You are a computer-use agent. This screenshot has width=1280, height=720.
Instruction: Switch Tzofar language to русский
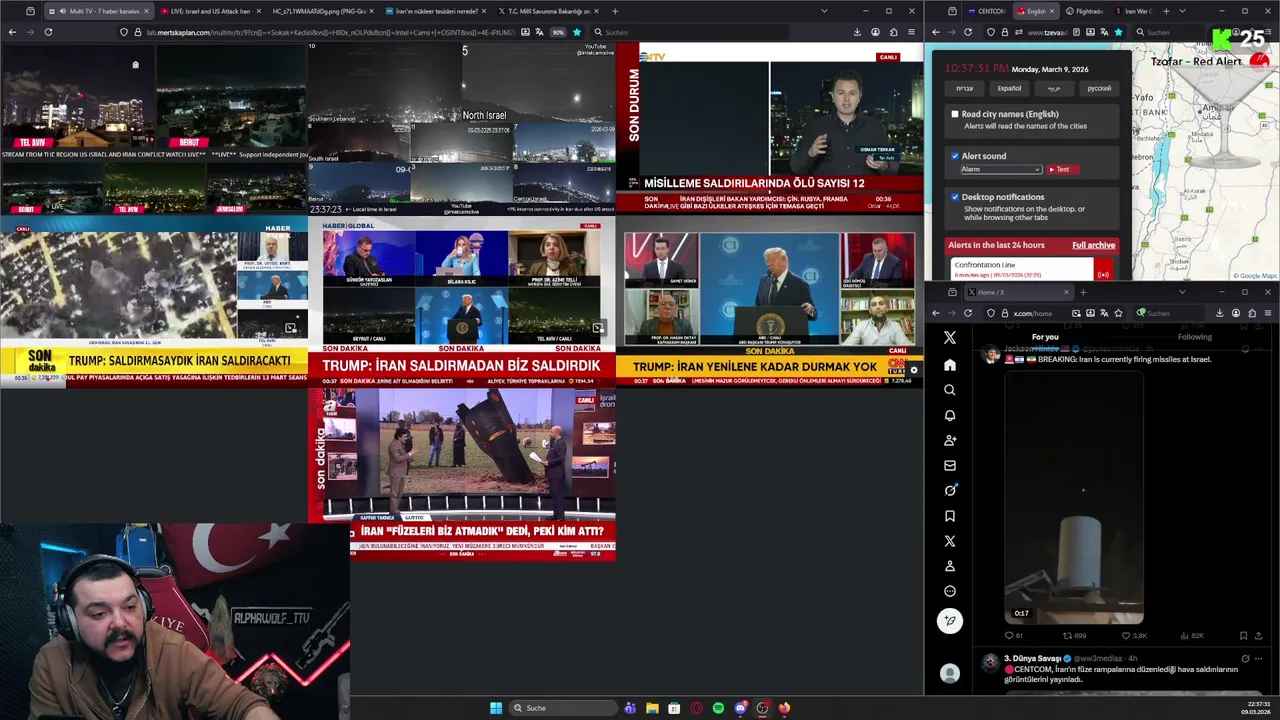pyautogui.click(x=1099, y=88)
